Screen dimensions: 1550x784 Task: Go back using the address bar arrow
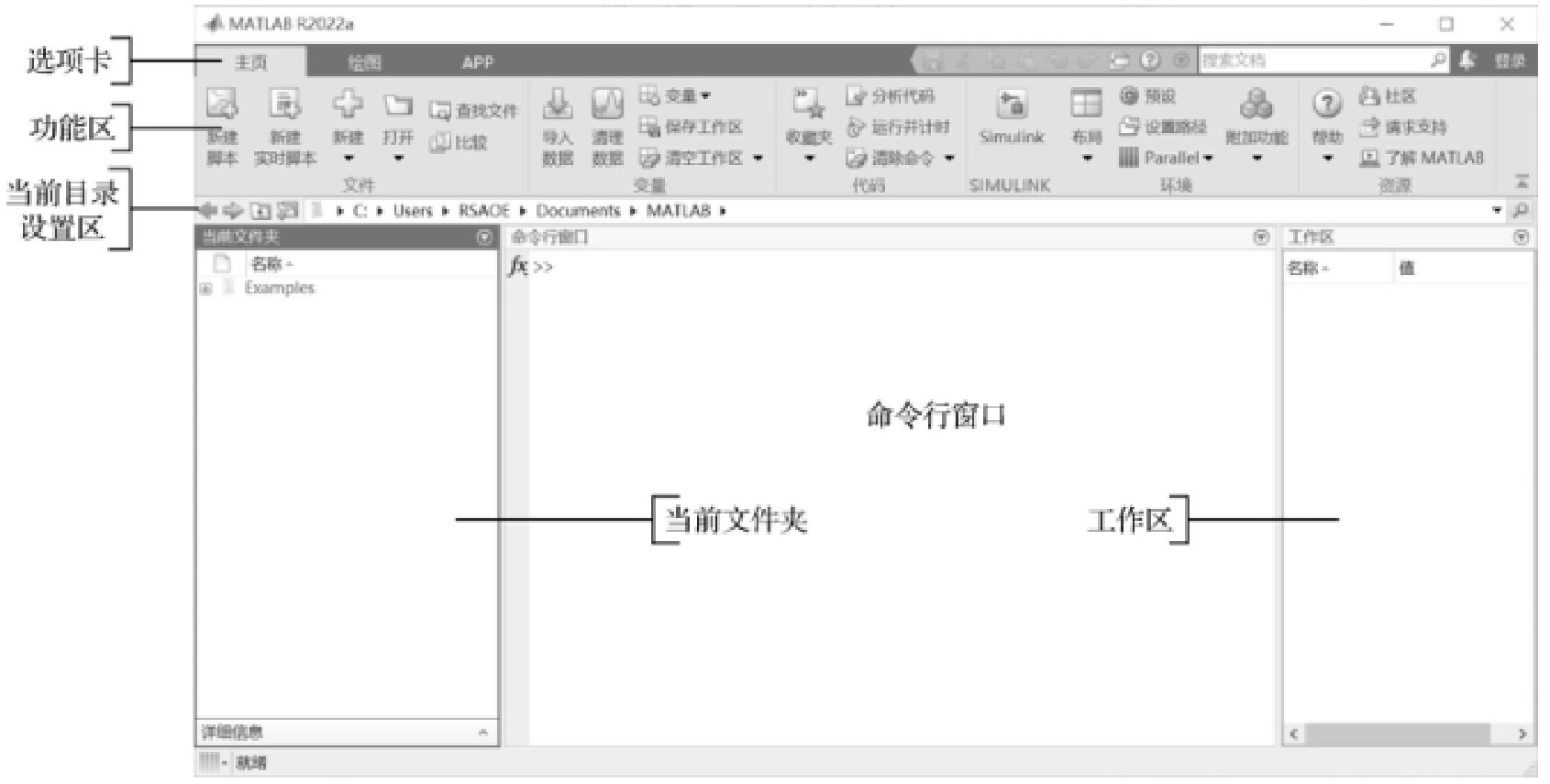[209, 210]
